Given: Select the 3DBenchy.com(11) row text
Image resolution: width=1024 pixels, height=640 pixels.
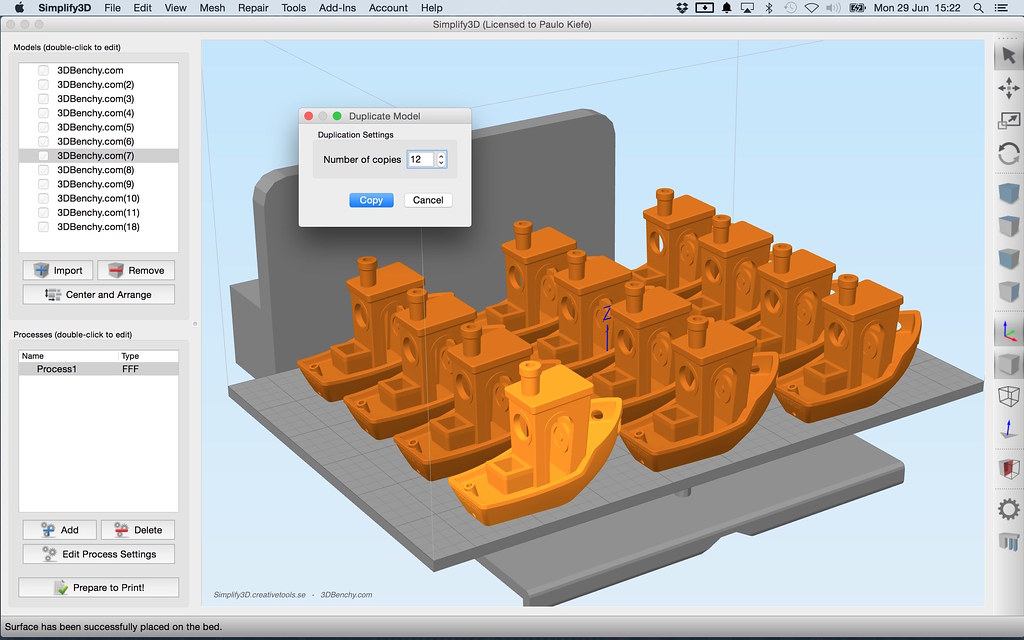Looking at the screenshot, I should 98,212.
